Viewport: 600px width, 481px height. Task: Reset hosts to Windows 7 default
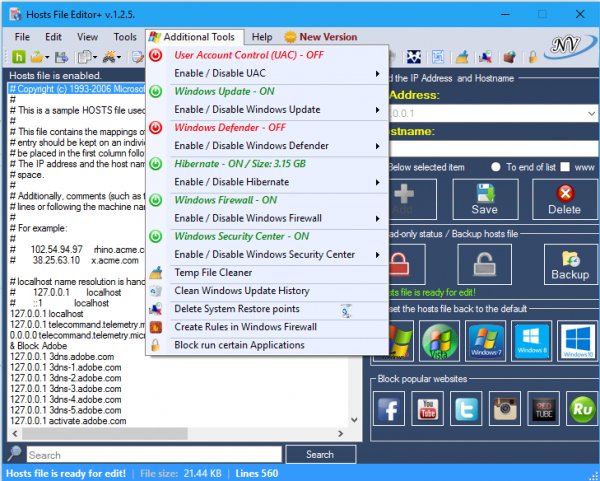pos(485,341)
